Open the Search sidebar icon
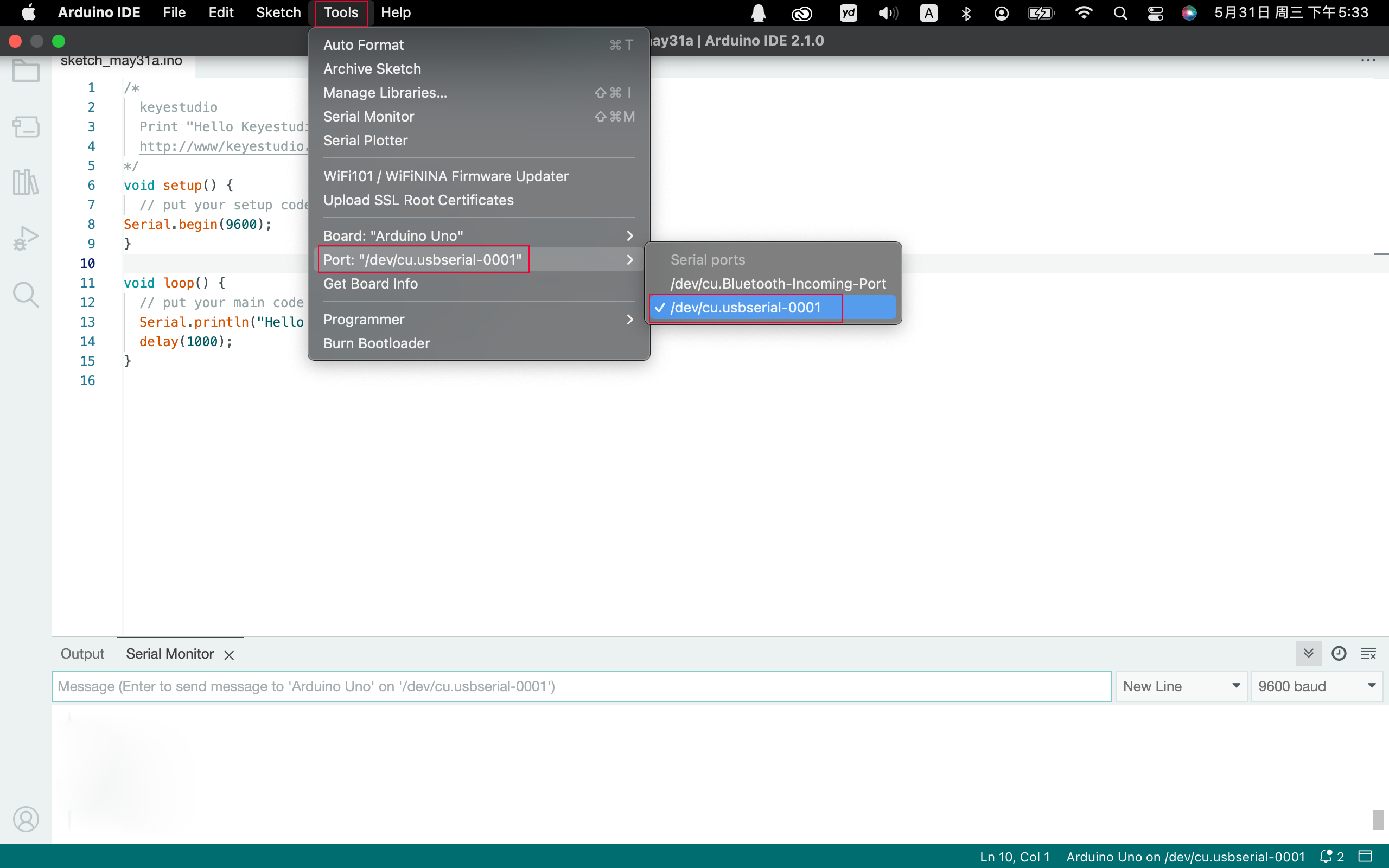 (26, 295)
